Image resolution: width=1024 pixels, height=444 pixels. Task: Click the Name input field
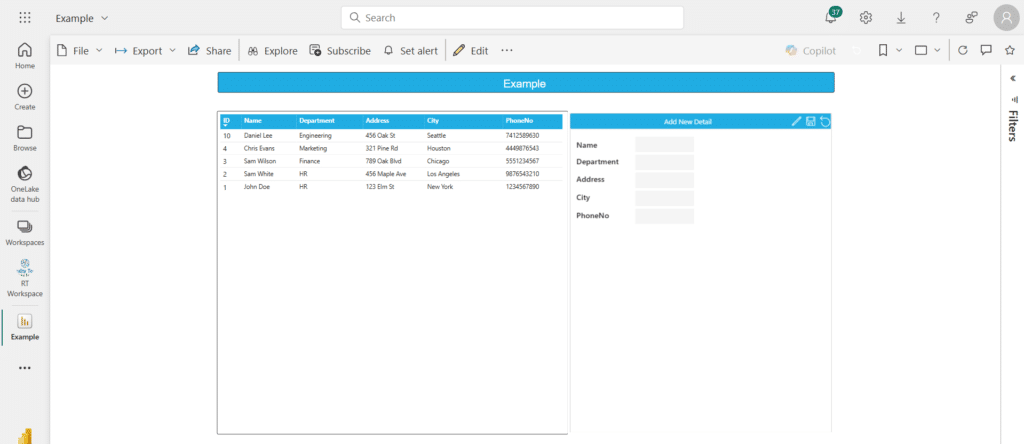[x=664, y=145]
